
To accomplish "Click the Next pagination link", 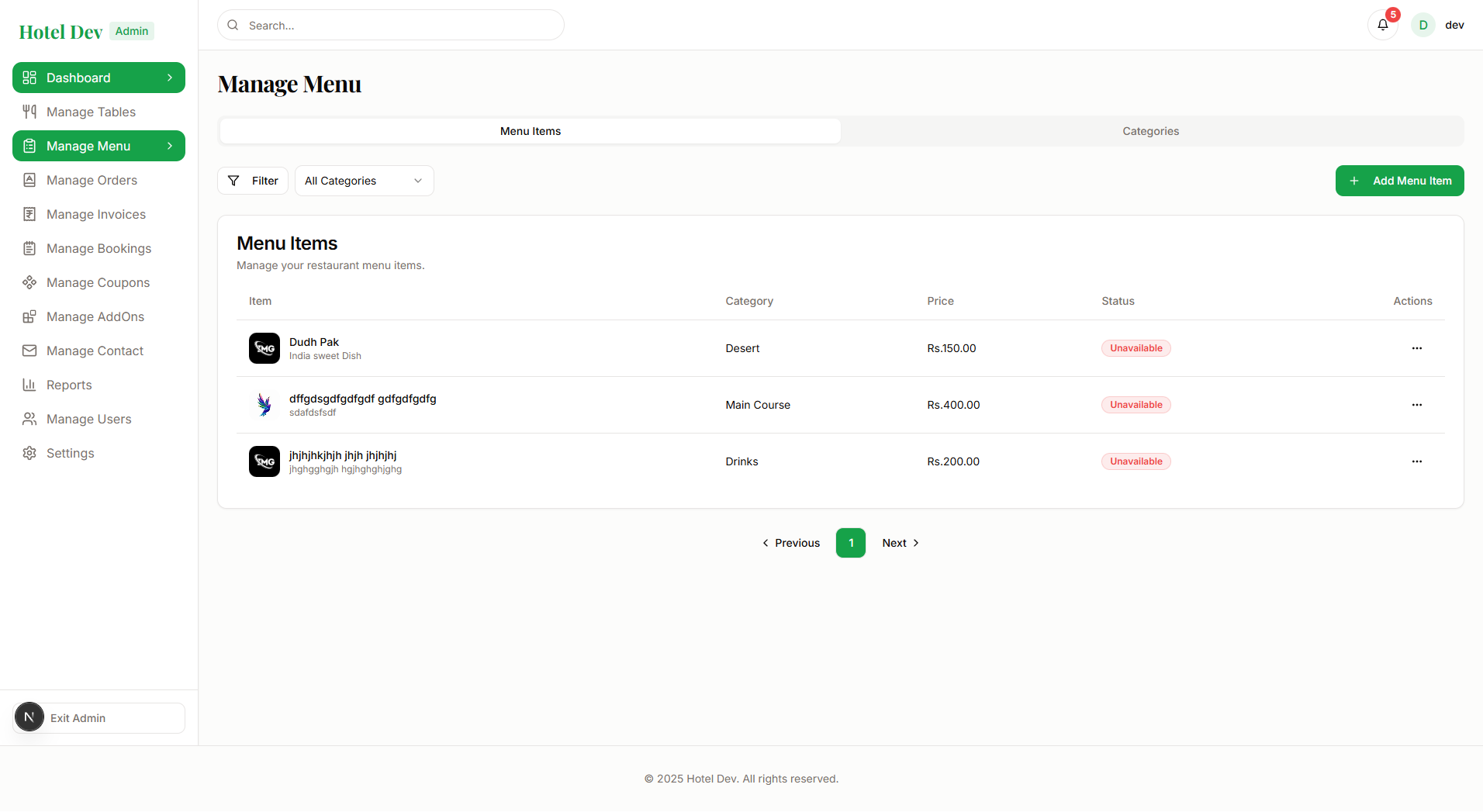I will point(900,543).
